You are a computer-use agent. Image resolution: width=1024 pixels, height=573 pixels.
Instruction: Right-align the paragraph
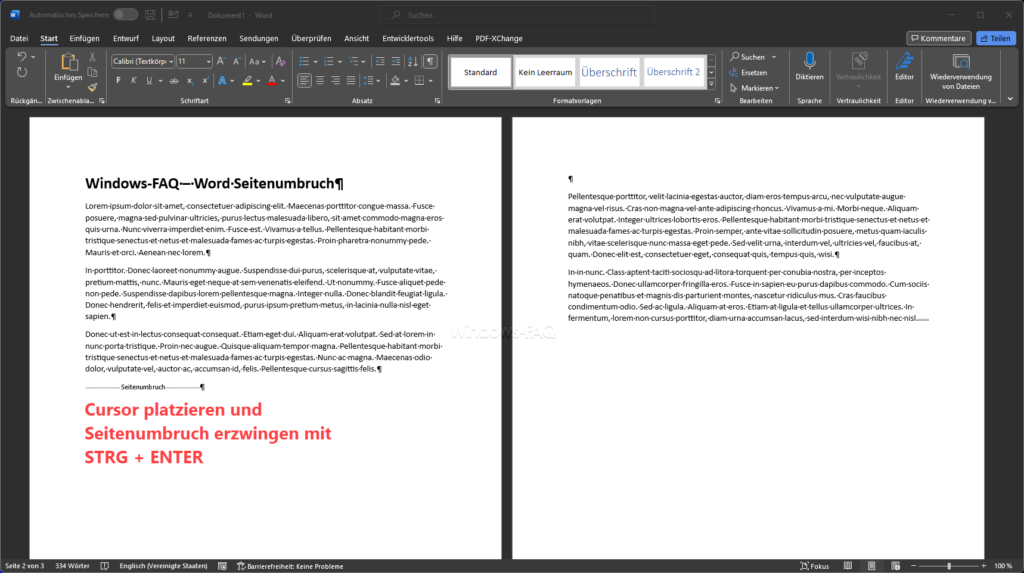point(336,81)
